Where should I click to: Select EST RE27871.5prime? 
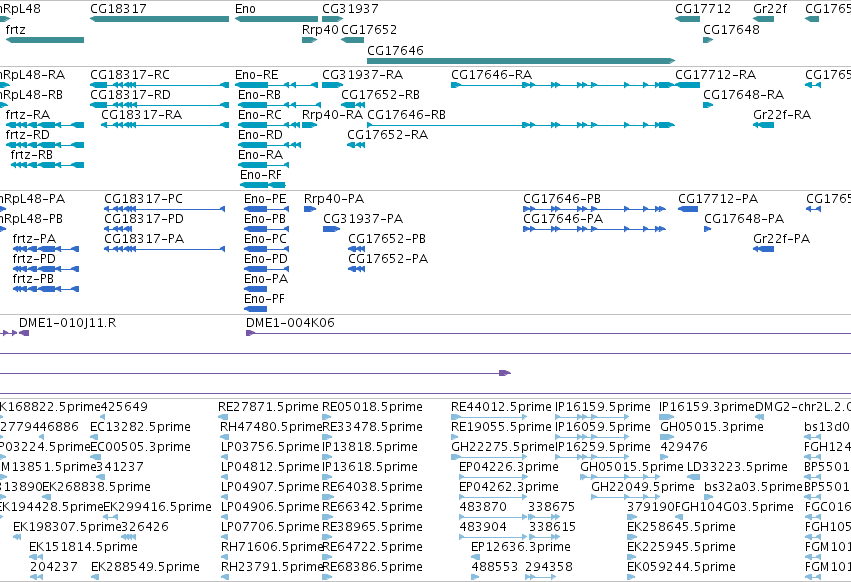223,417
